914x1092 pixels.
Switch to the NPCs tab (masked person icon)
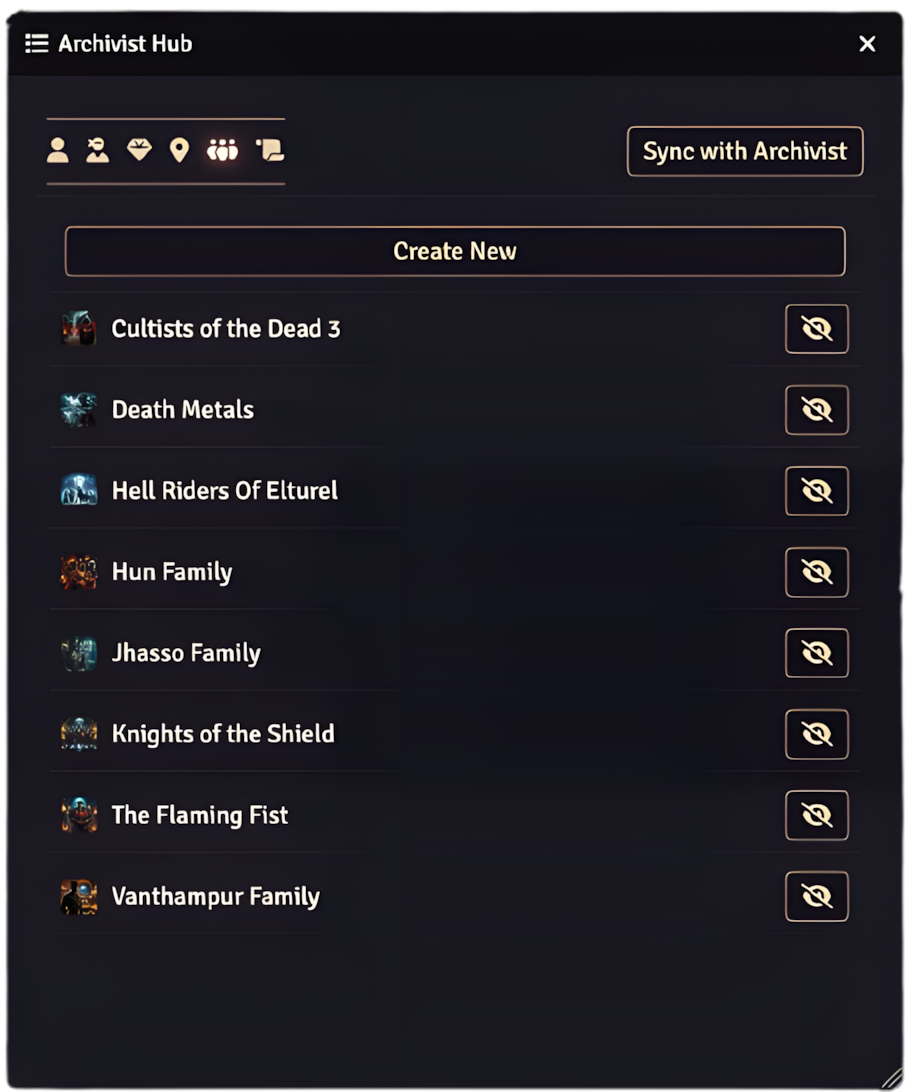point(97,151)
